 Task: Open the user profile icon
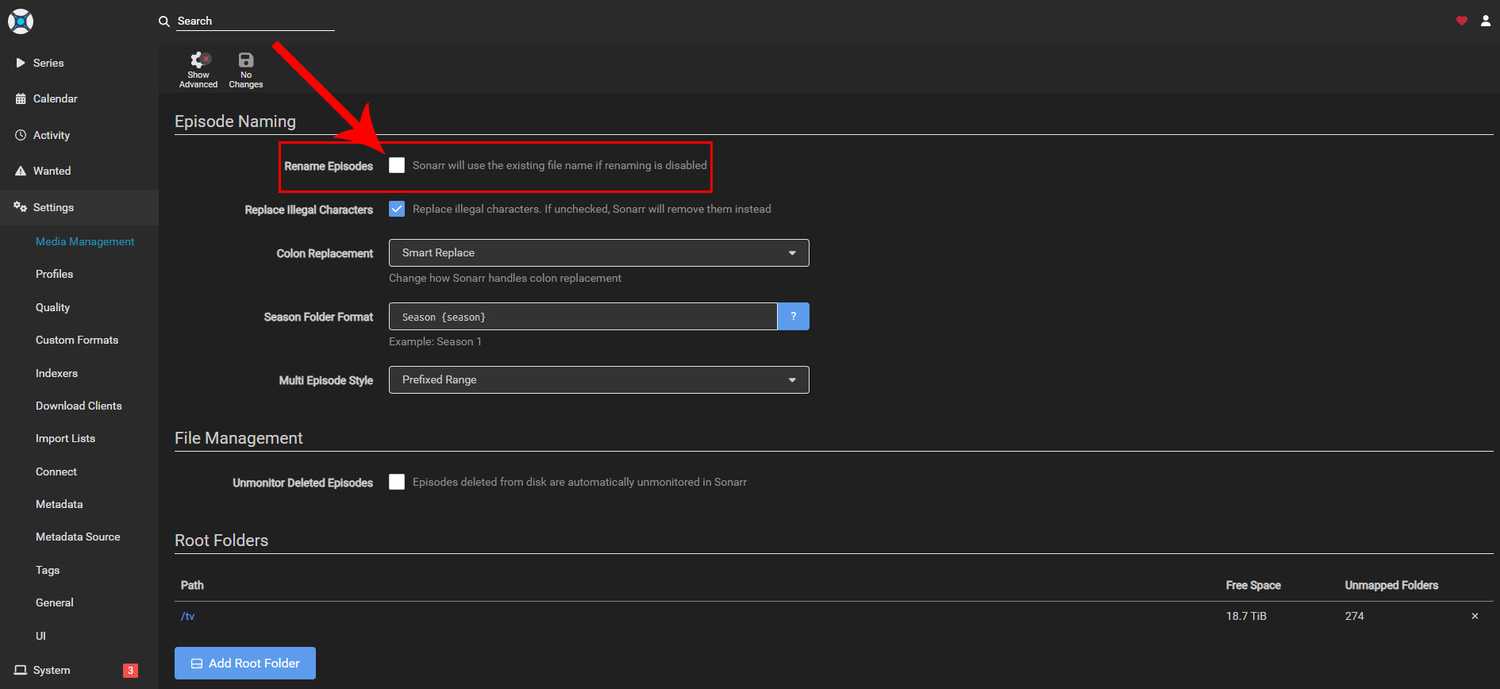click(x=1485, y=21)
